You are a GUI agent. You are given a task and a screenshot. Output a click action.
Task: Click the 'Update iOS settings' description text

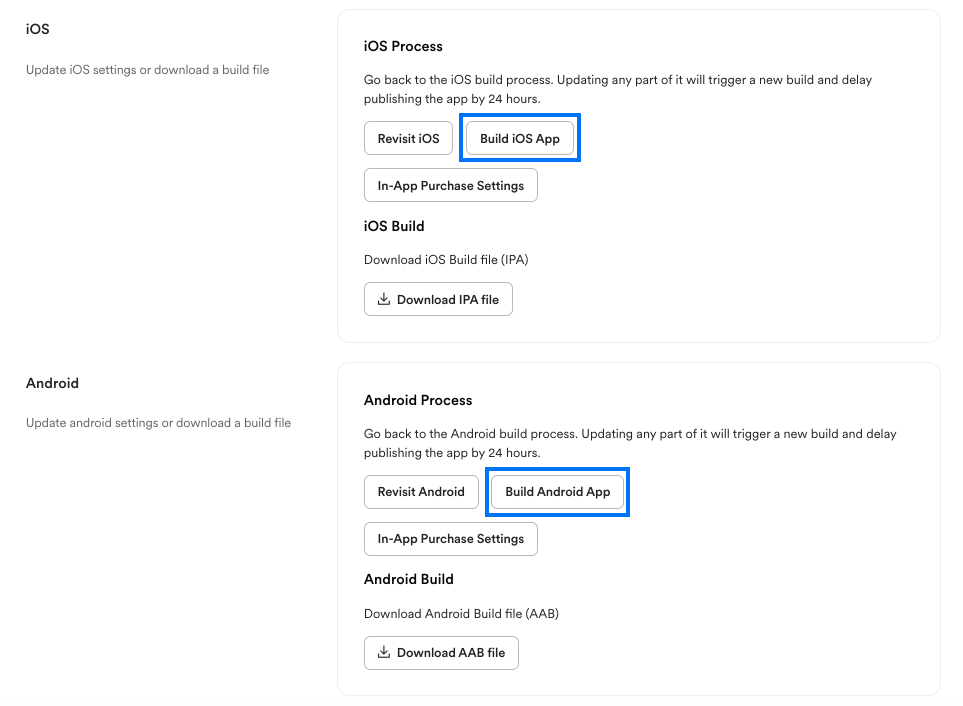point(147,69)
